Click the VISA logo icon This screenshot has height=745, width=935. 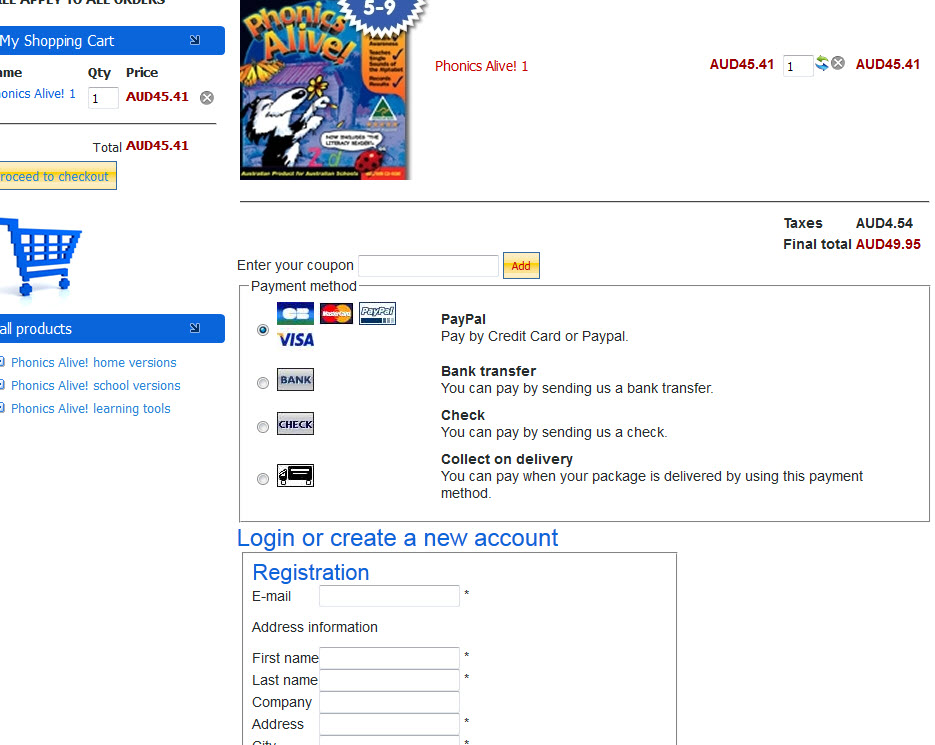pos(296,340)
